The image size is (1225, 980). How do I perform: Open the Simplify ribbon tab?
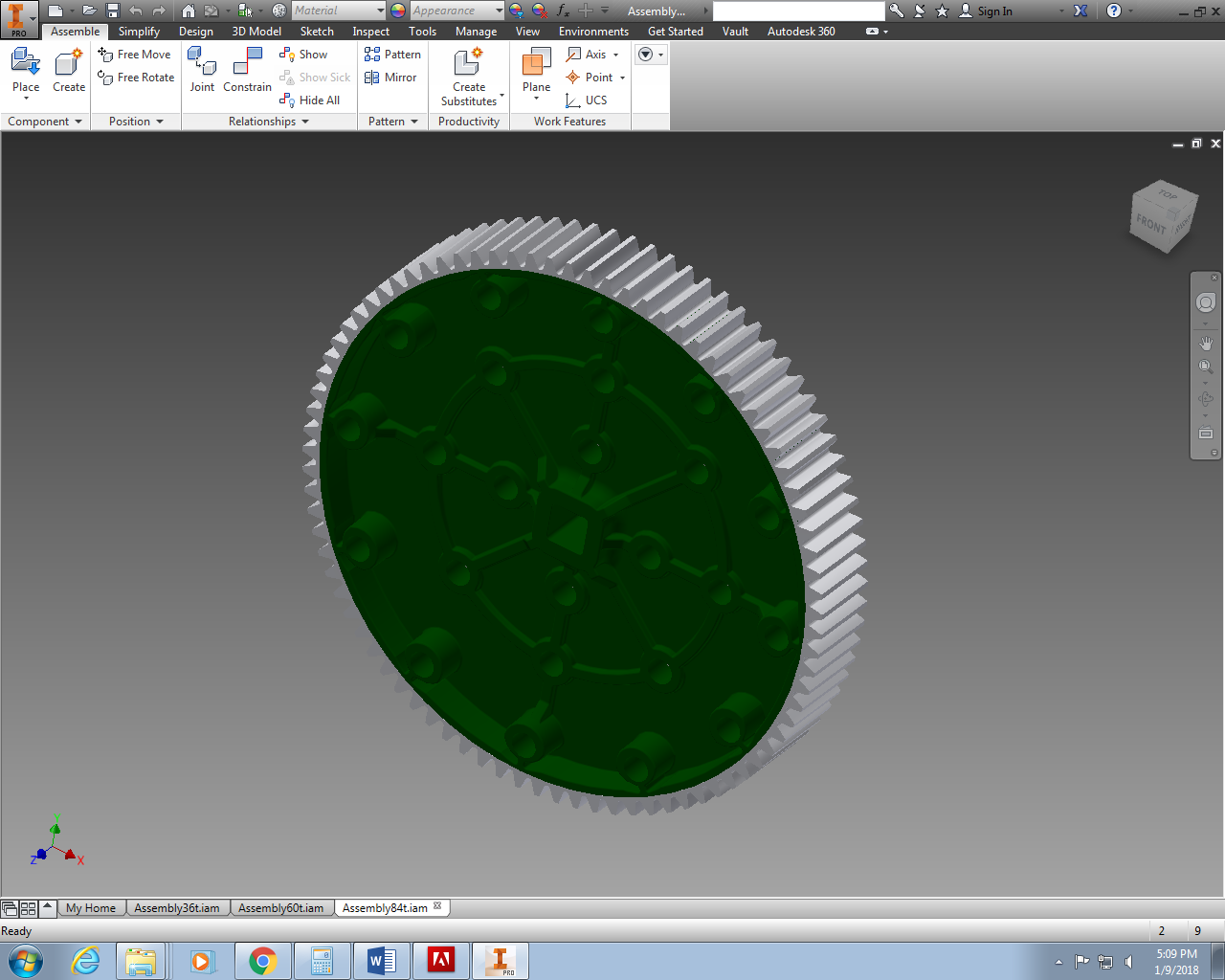click(139, 32)
